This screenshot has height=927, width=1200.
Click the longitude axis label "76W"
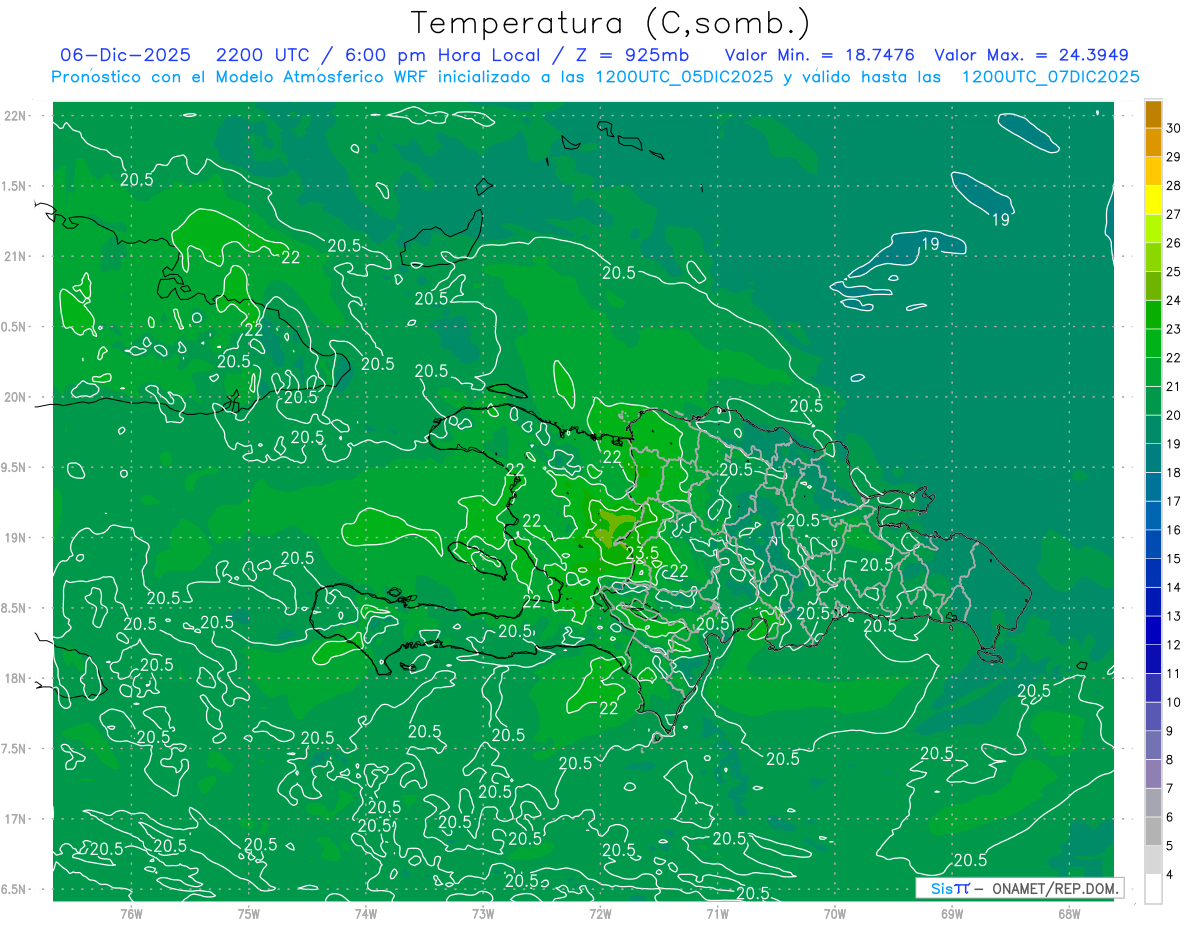click(x=131, y=914)
